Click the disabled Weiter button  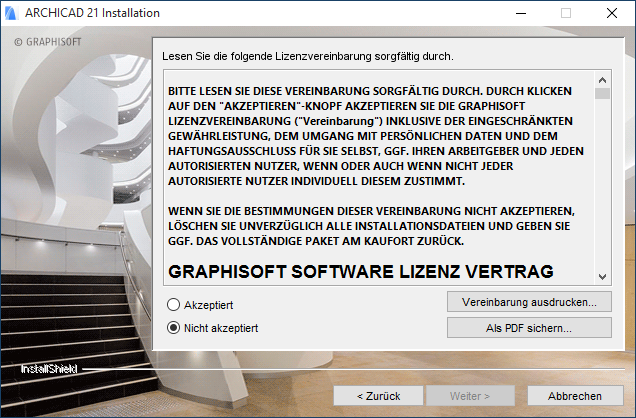(470, 396)
